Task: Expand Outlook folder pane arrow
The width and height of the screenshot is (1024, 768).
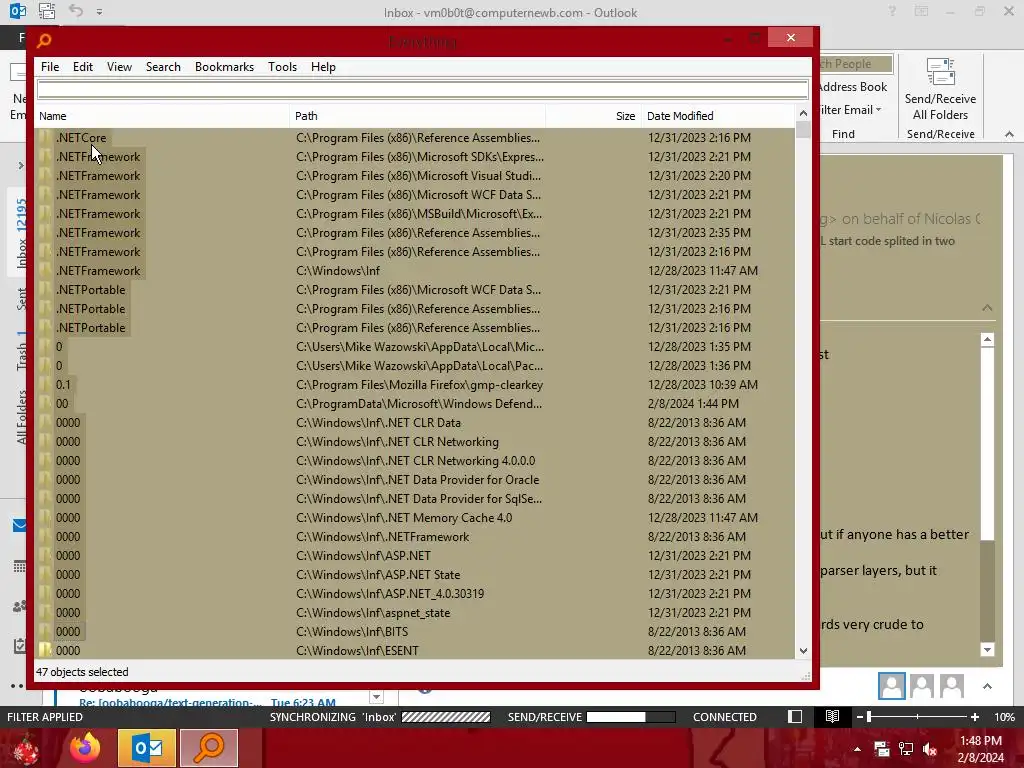Action: 21,166
